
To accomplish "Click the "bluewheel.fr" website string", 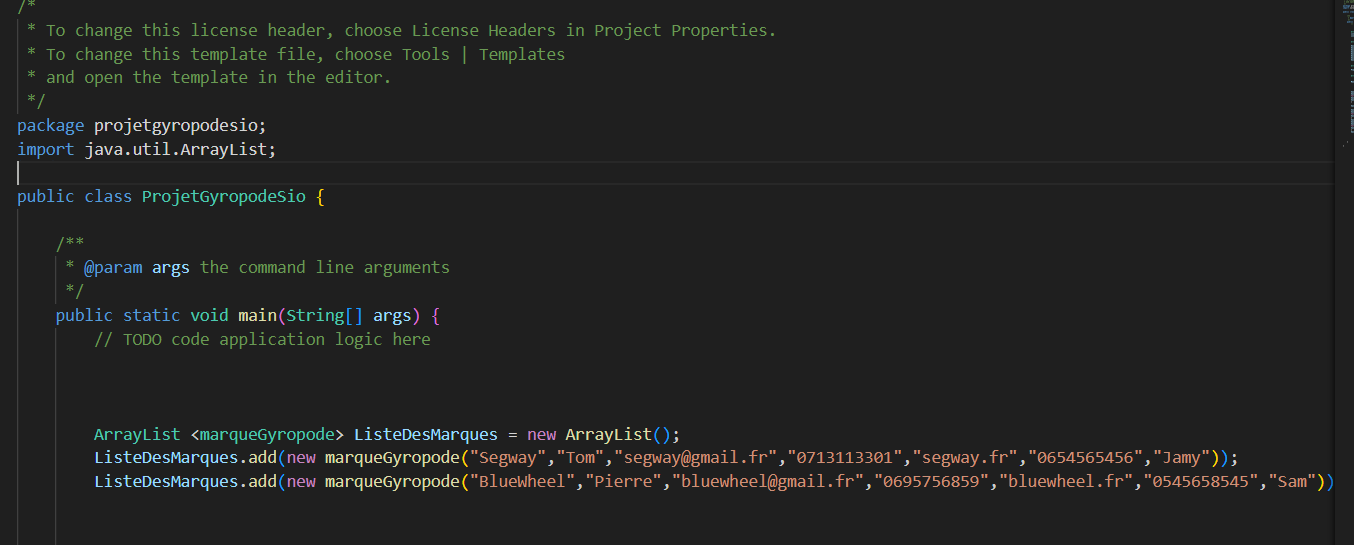I will pyautogui.click(x=1068, y=482).
